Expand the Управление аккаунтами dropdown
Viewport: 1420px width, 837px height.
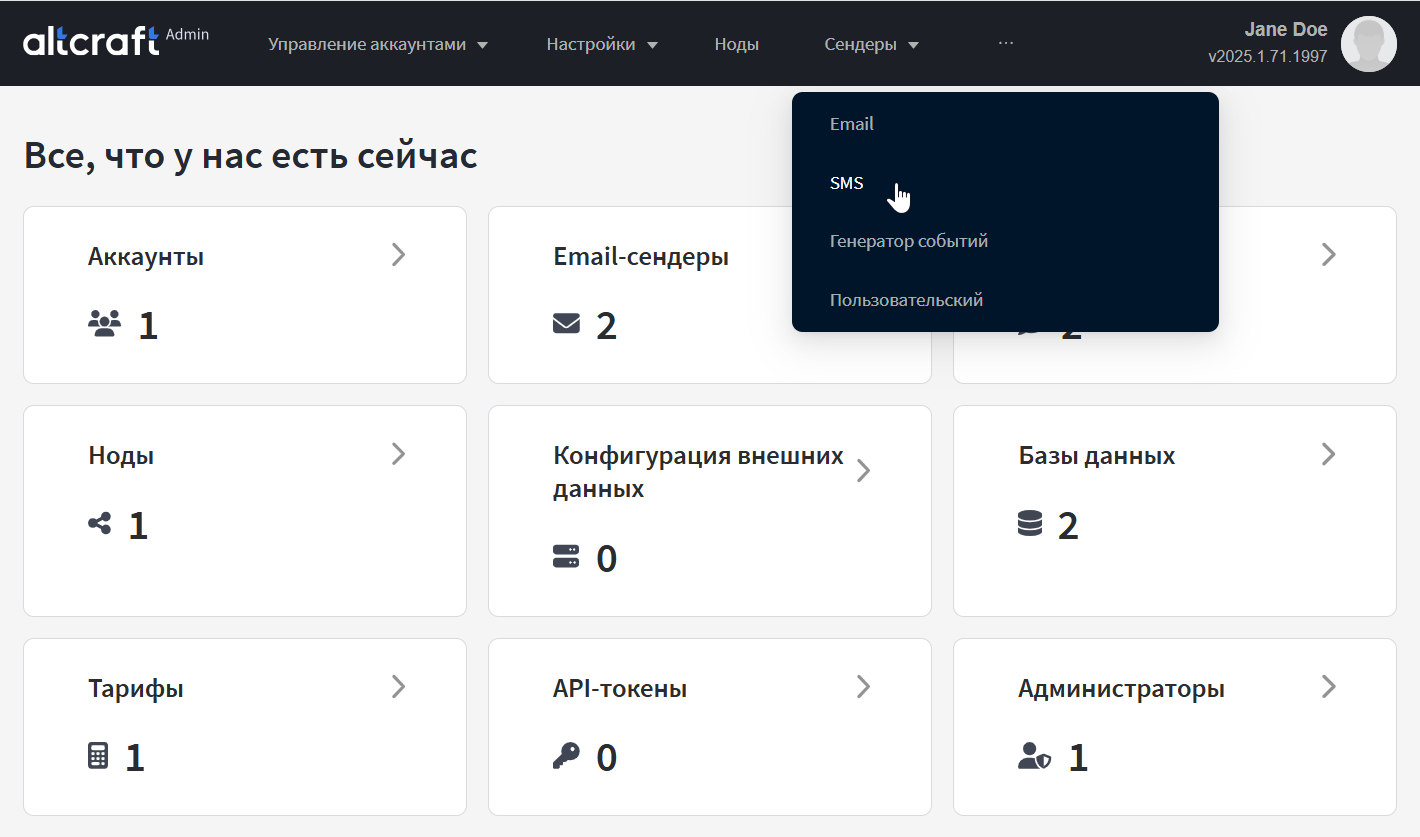pyautogui.click(x=377, y=44)
